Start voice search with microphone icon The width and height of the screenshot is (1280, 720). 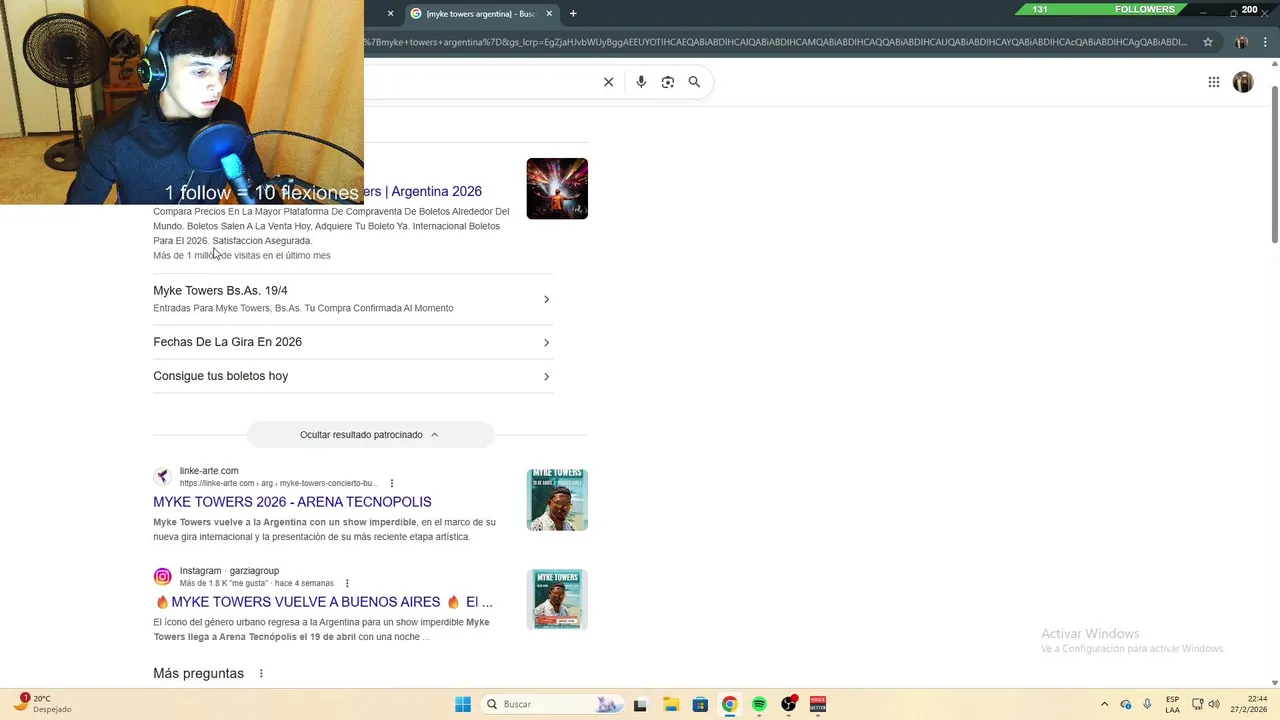(x=641, y=82)
